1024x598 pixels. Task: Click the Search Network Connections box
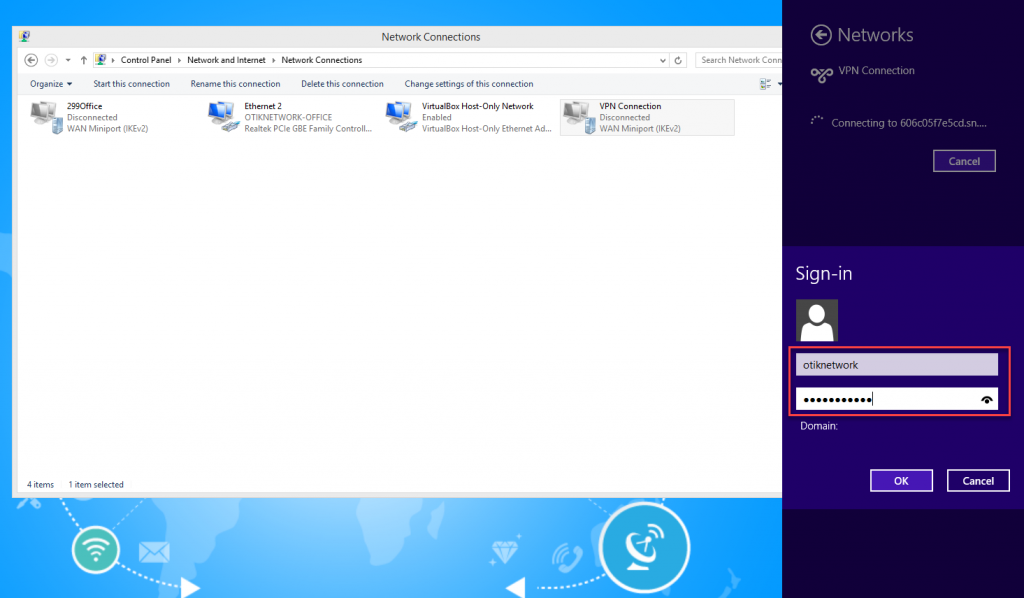click(x=739, y=60)
